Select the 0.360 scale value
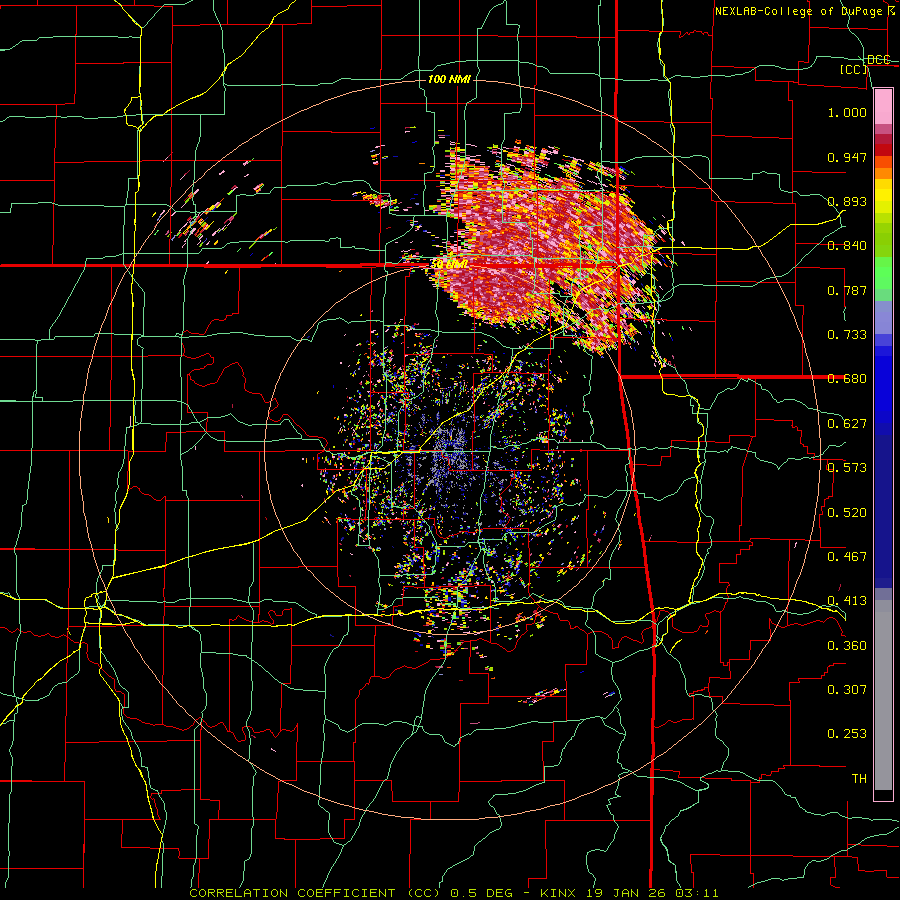This screenshot has width=900, height=900. tap(847, 645)
